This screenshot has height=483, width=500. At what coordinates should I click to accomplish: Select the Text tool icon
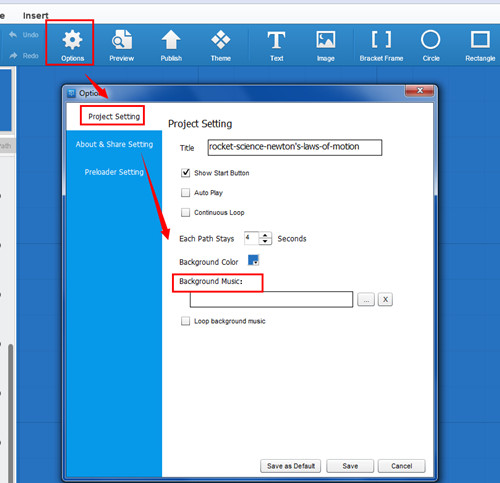(x=276, y=40)
